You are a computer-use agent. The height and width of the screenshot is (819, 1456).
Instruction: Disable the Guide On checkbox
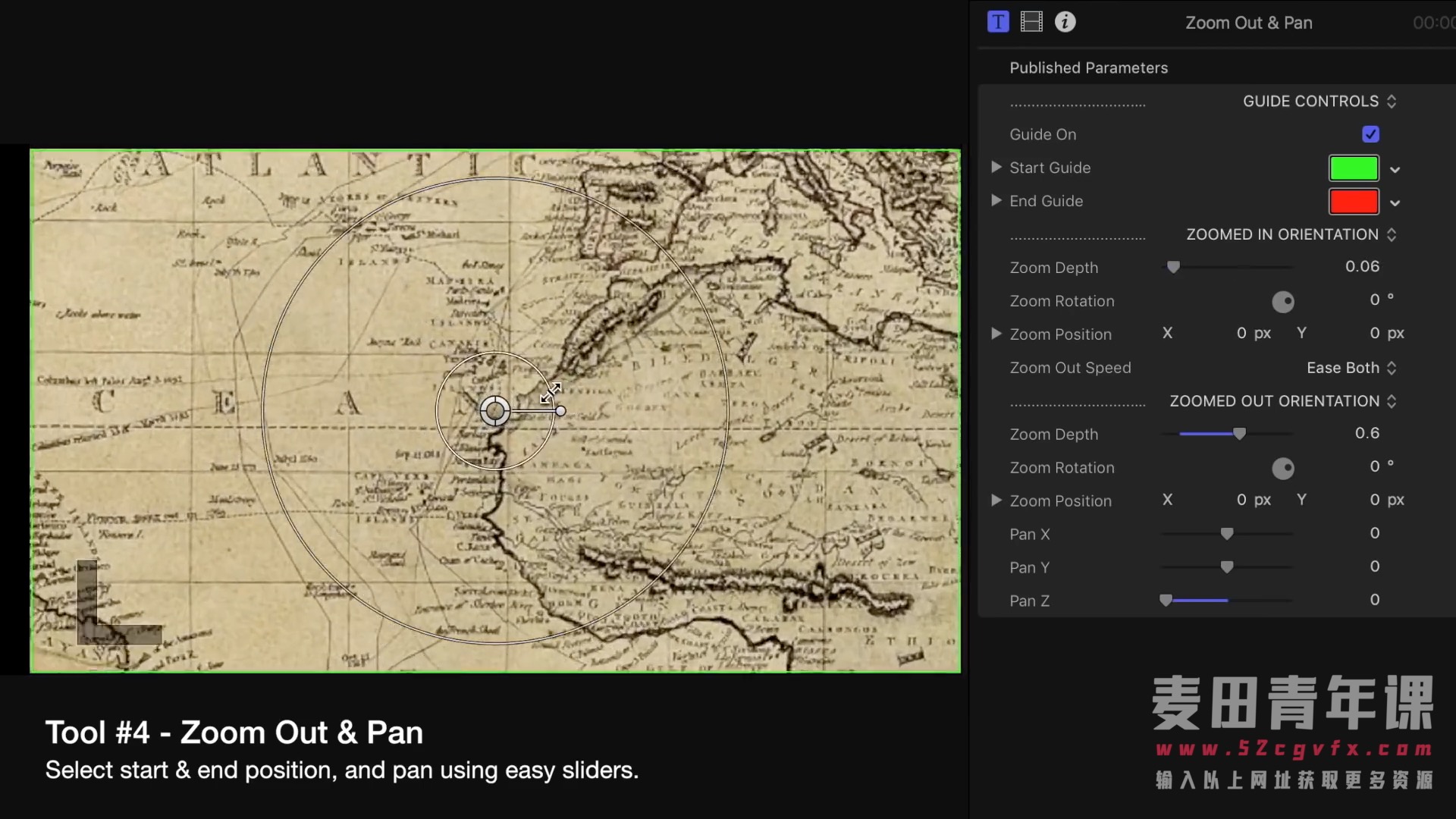(1370, 134)
